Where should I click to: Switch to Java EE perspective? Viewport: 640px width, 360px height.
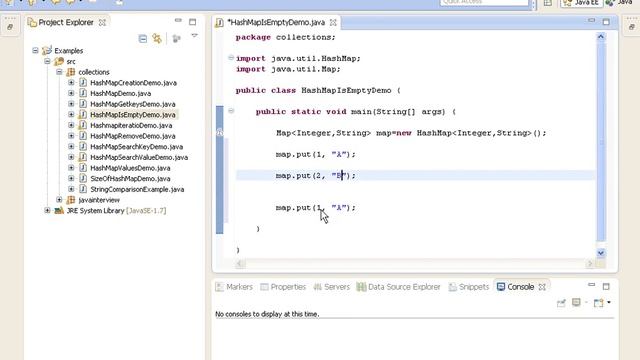pyautogui.click(x=582, y=3)
